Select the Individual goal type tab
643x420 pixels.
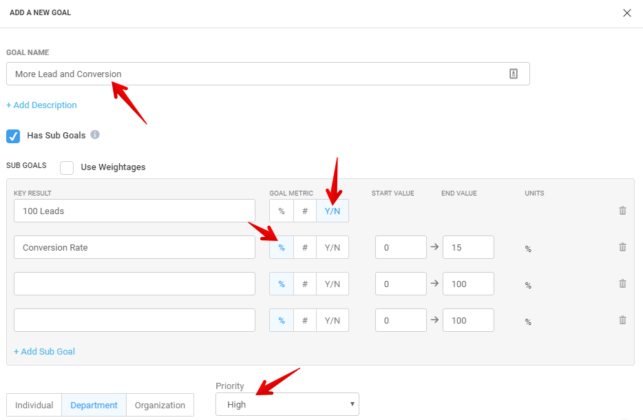(34, 405)
